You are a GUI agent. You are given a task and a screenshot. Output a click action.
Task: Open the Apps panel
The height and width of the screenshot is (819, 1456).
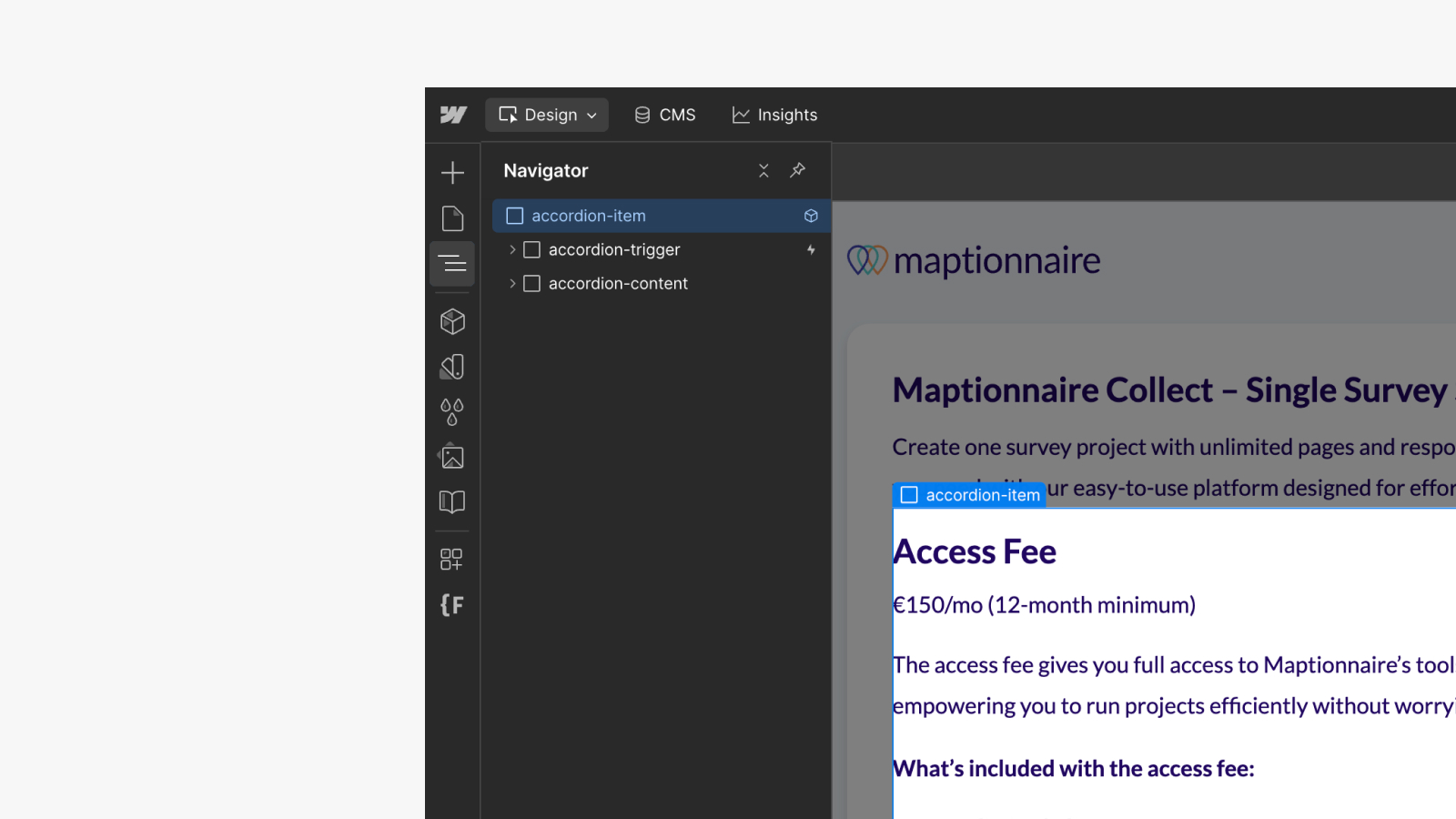(x=452, y=559)
